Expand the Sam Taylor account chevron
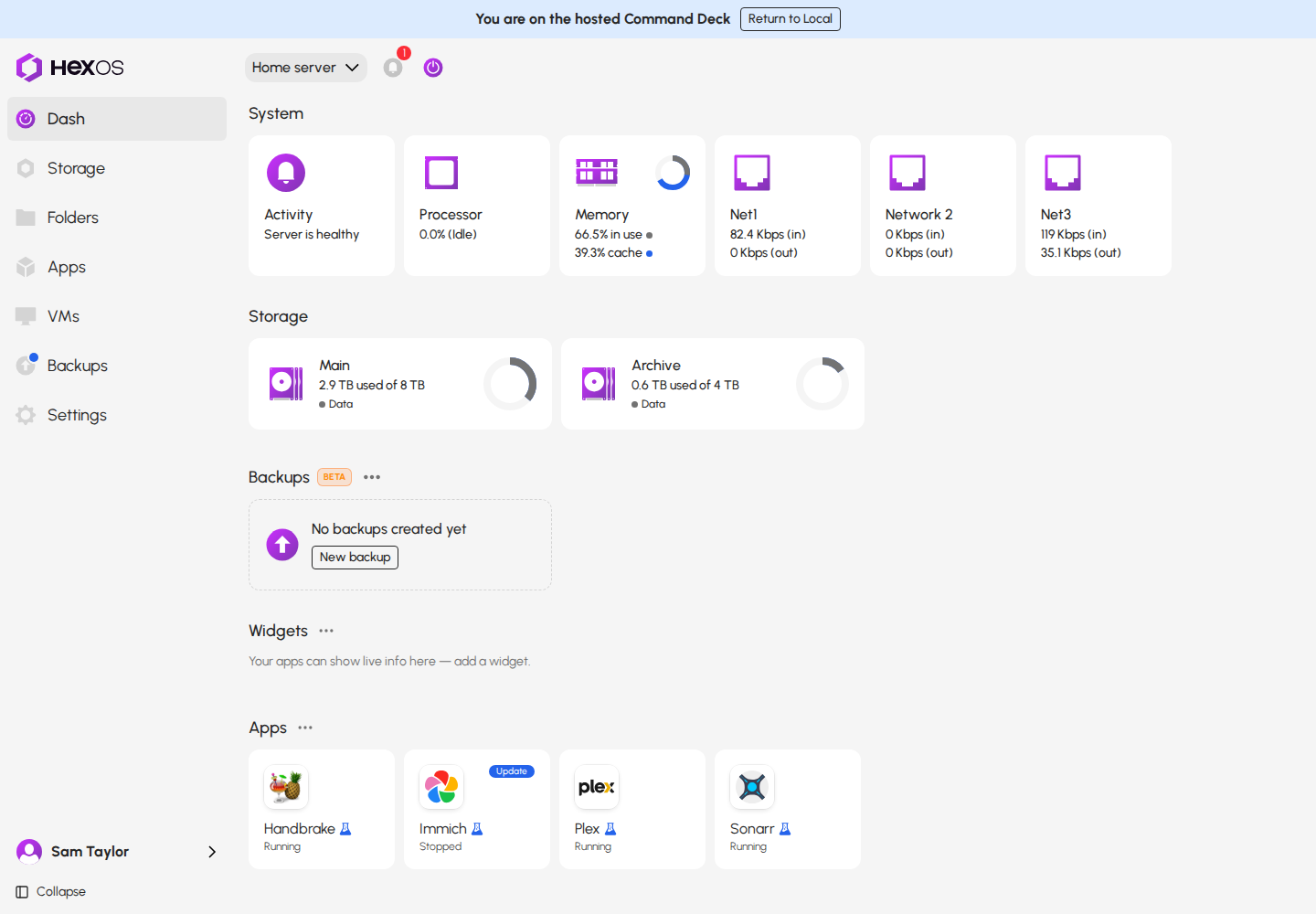1316x914 pixels. [212, 852]
